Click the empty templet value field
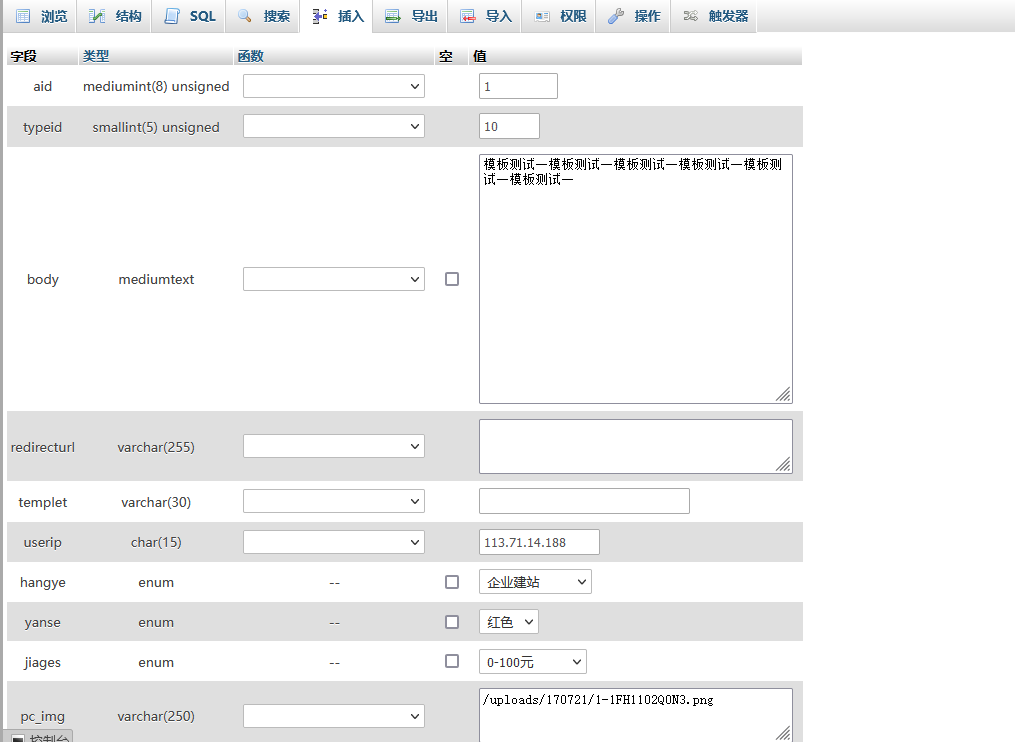Screen dimensions: 1015x742 point(585,501)
